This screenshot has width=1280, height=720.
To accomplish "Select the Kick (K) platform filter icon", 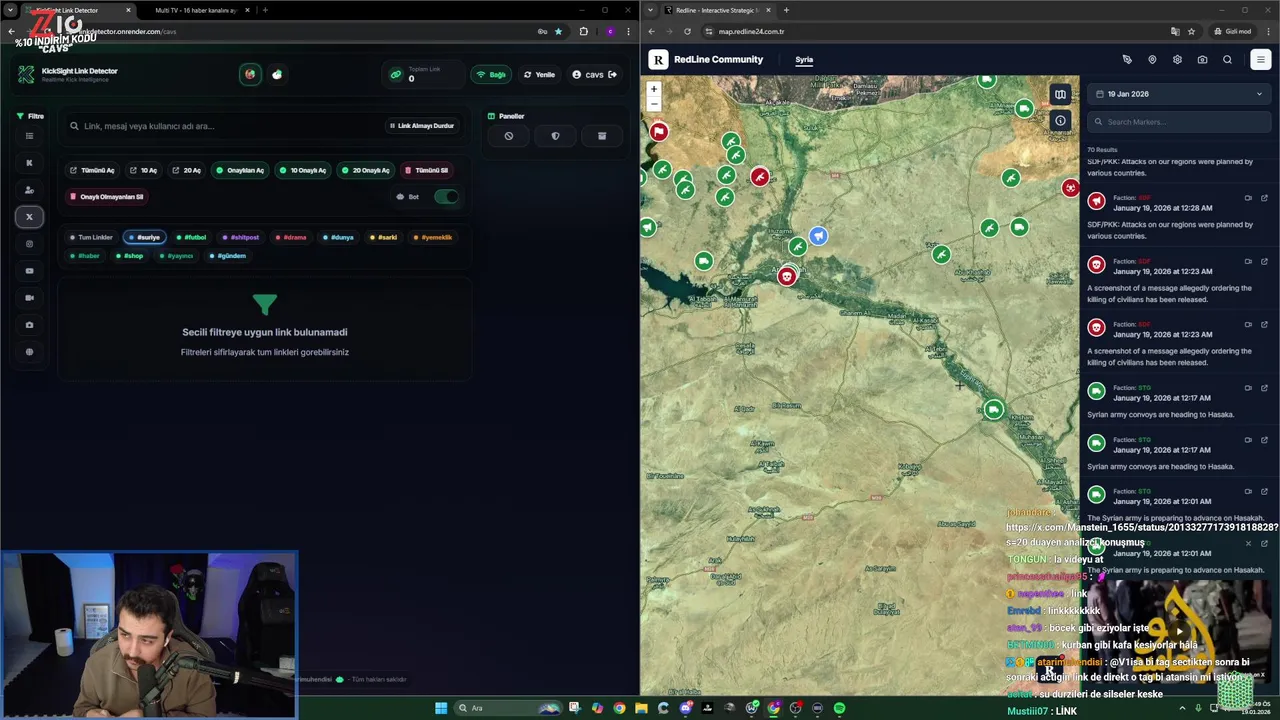I will tap(29, 163).
